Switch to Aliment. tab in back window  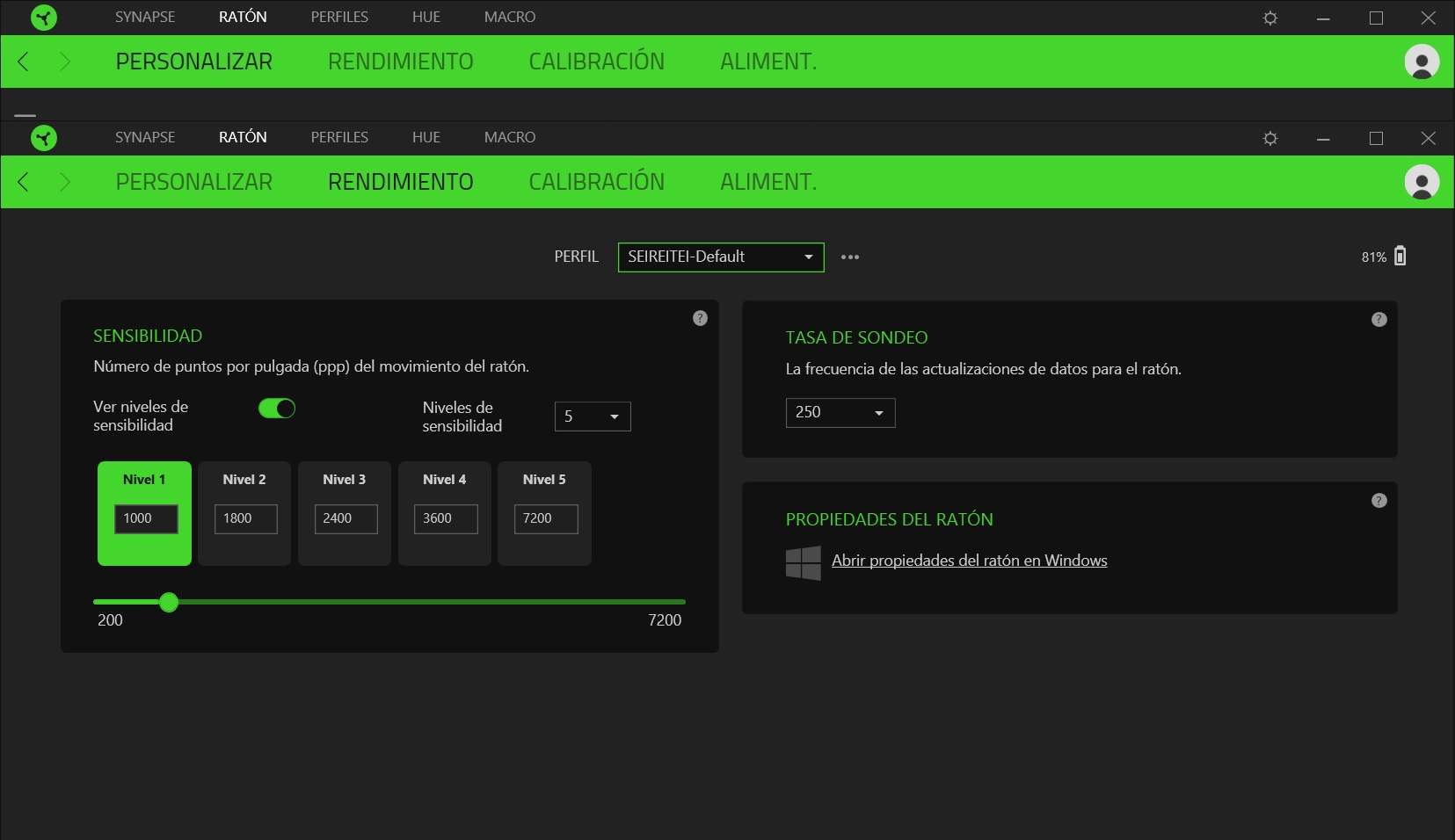[x=768, y=62]
